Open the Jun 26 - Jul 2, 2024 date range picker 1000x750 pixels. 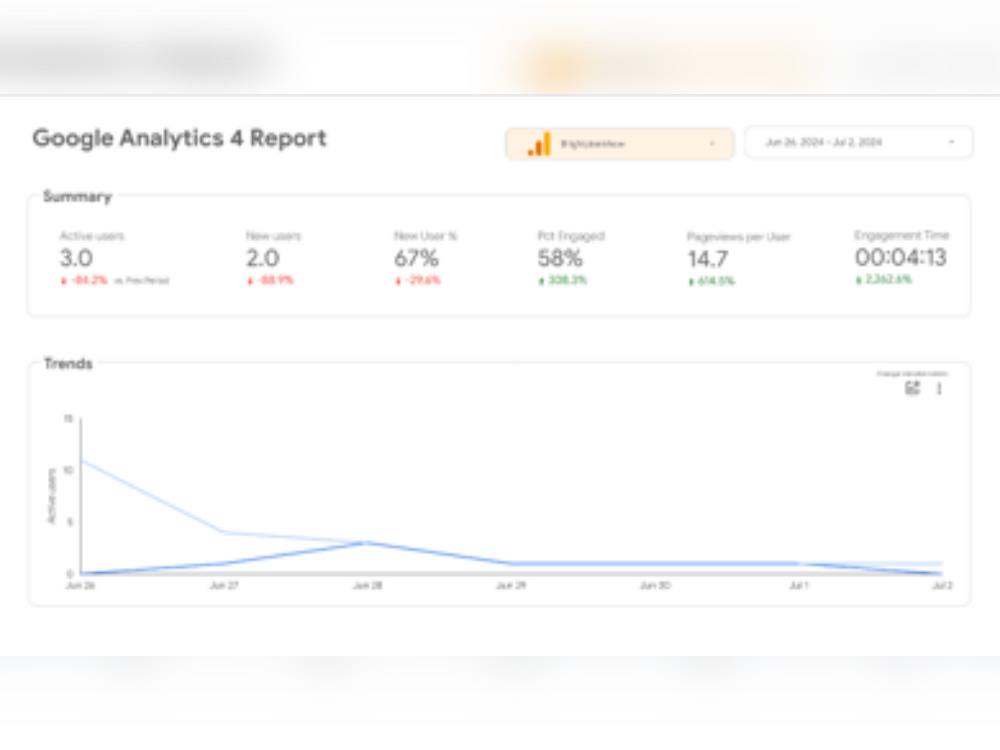(x=858, y=142)
